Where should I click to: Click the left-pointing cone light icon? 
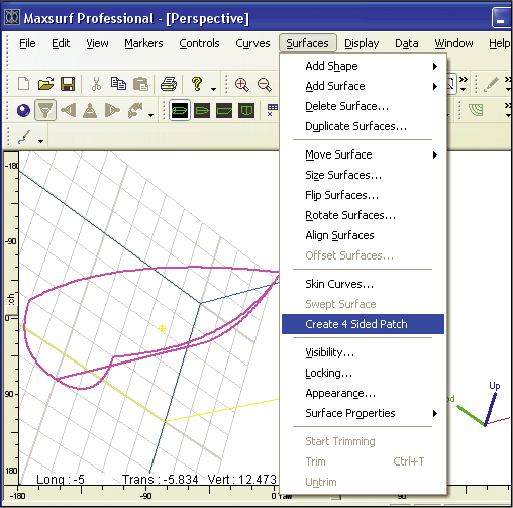(69, 110)
